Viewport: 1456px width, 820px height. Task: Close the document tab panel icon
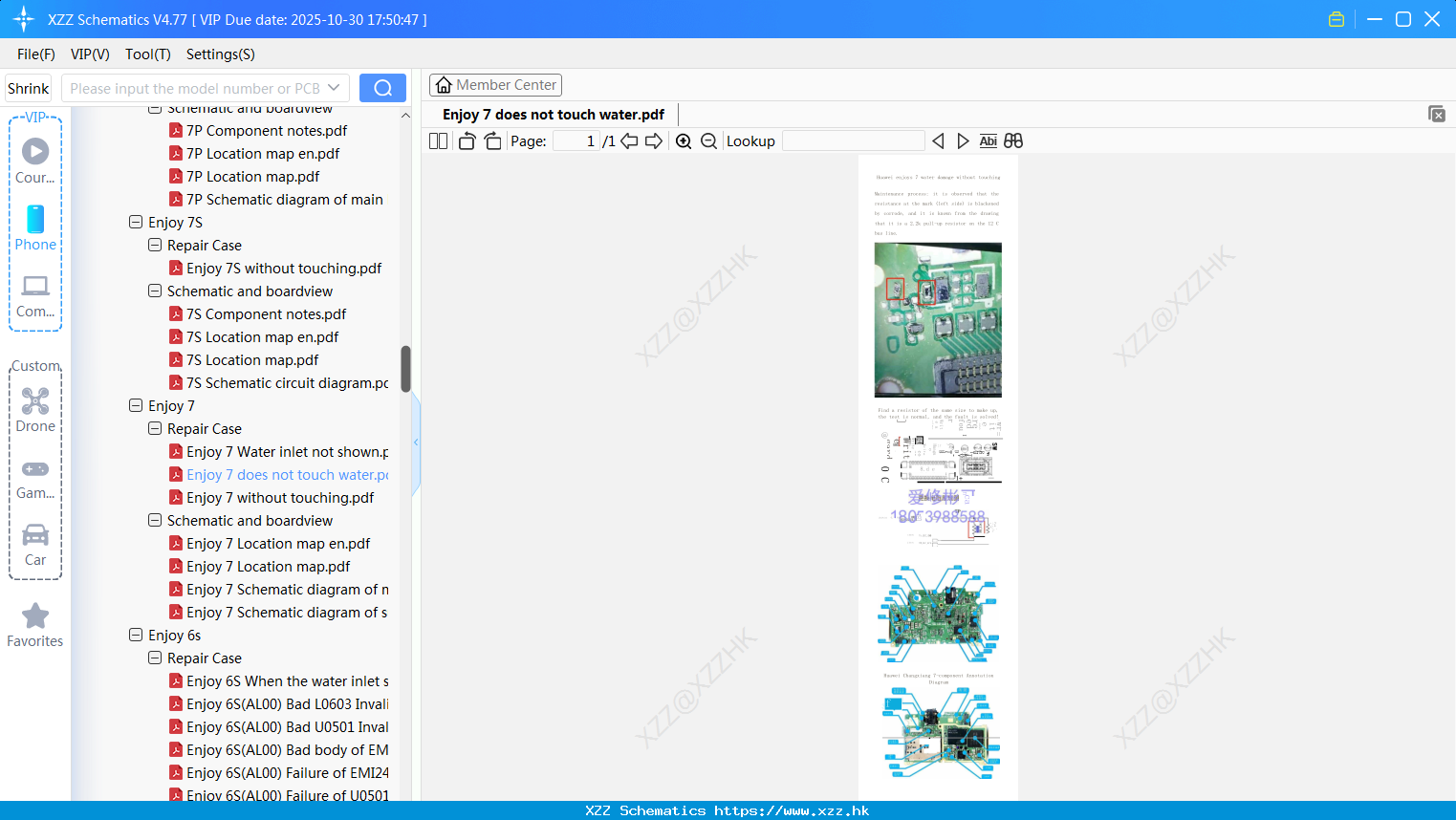(x=1437, y=114)
